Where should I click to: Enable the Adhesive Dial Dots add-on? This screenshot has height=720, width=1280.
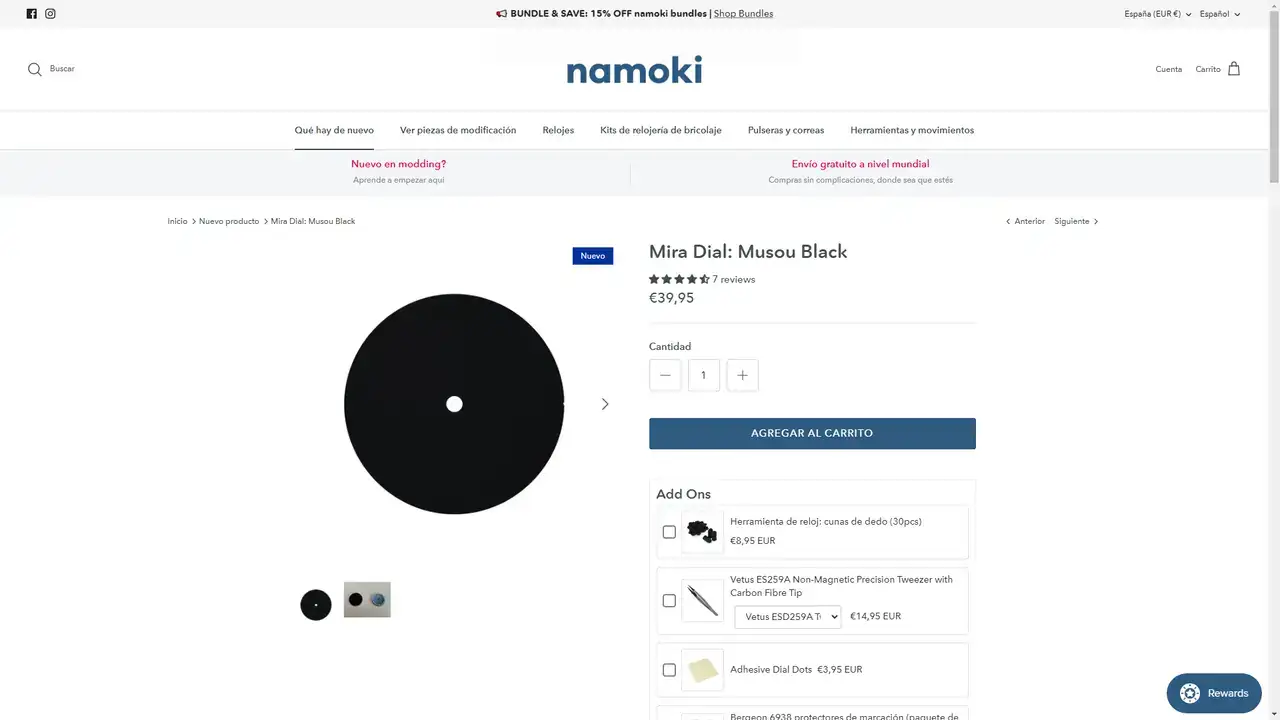[x=669, y=670]
